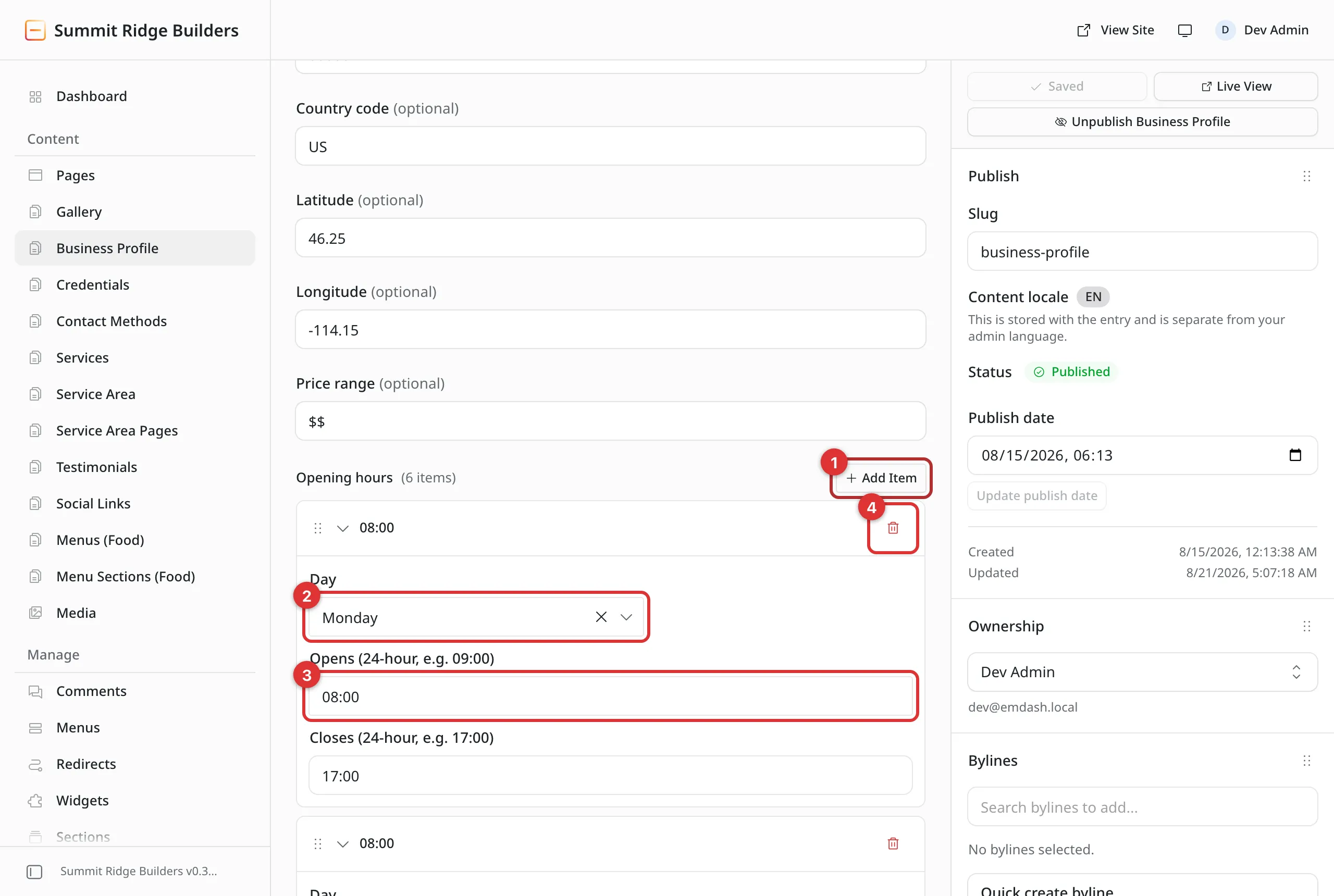Delete the second opening hours item
The width and height of the screenshot is (1334, 896).
pyautogui.click(x=893, y=843)
